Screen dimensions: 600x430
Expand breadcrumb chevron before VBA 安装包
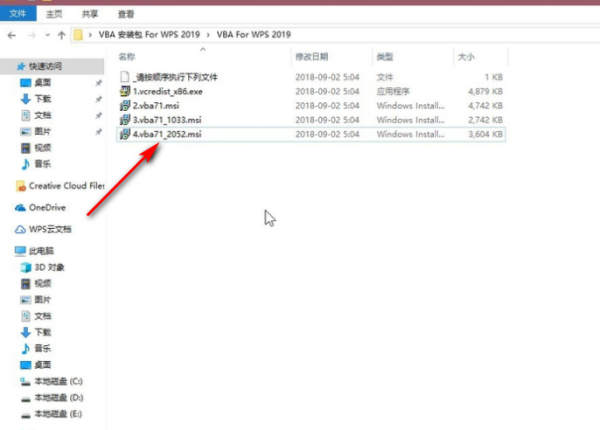coord(90,35)
